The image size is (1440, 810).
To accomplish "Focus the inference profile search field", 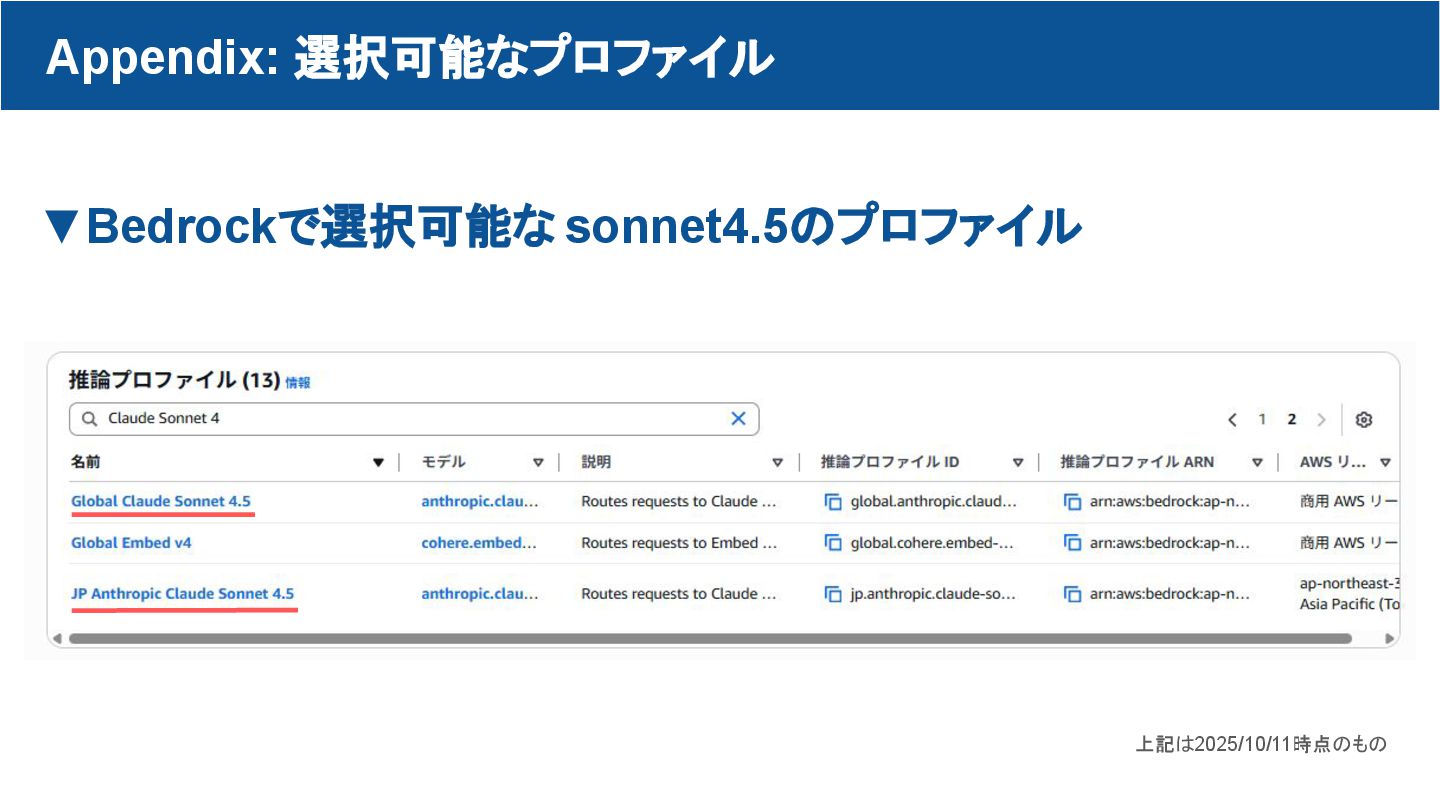I will [414, 419].
